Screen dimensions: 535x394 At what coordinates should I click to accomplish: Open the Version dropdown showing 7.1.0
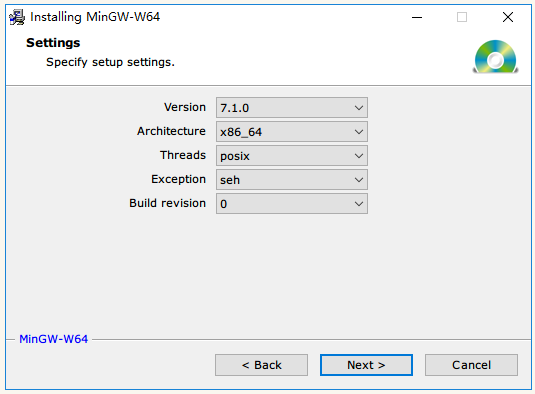(292, 108)
